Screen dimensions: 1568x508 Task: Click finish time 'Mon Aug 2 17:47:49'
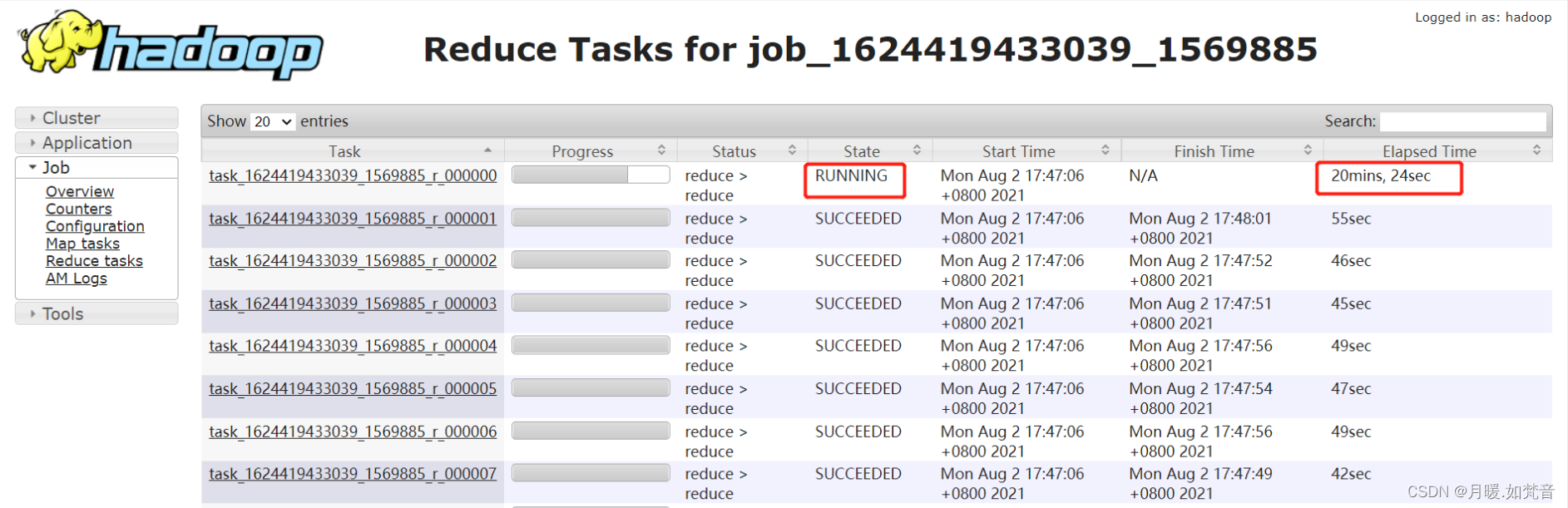point(1200,474)
